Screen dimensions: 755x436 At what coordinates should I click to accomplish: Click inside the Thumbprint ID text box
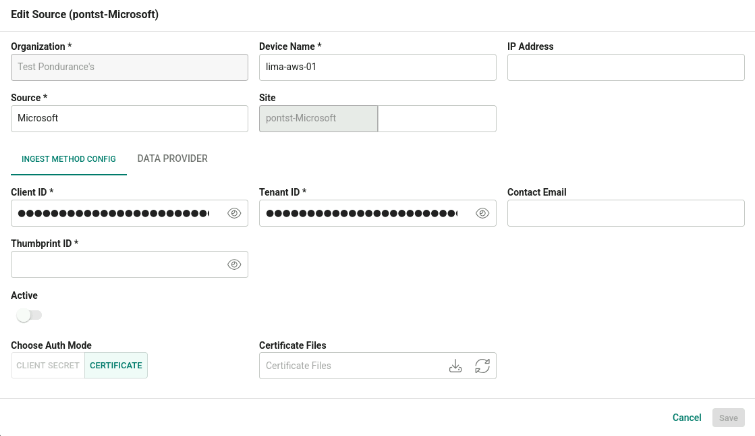(x=118, y=264)
